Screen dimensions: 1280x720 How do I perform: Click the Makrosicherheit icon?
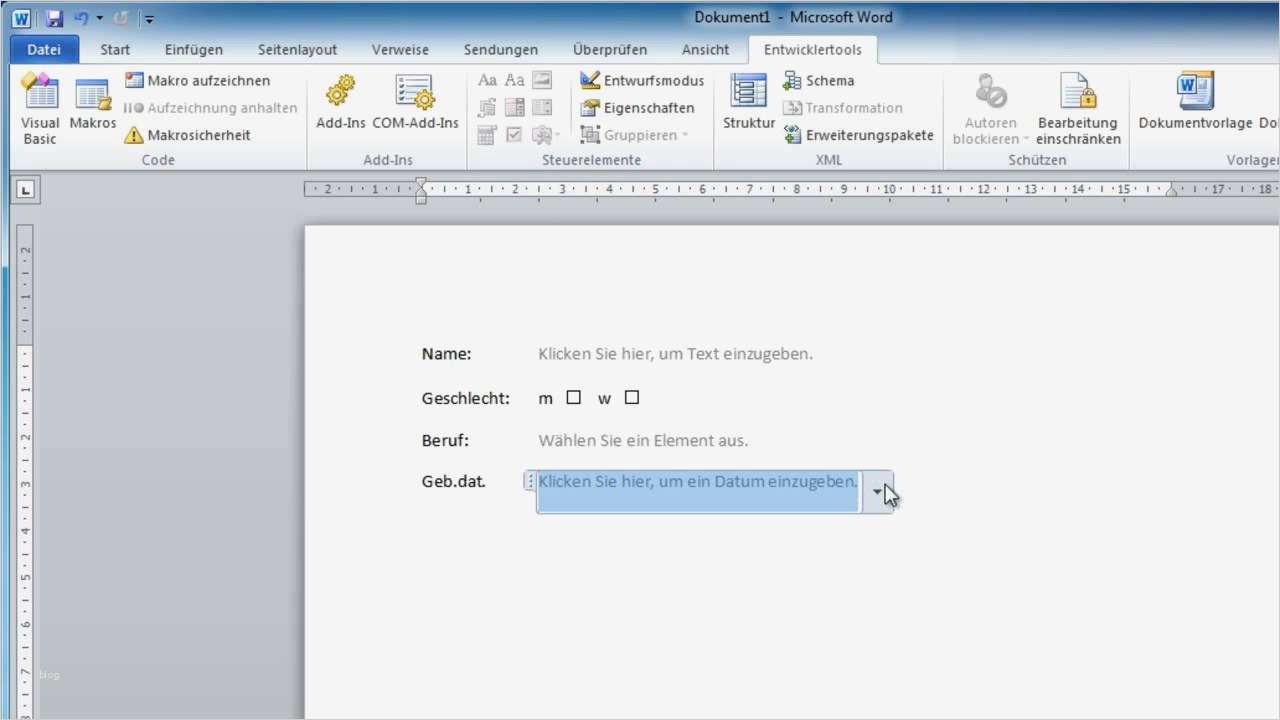click(x=134, y=134)
